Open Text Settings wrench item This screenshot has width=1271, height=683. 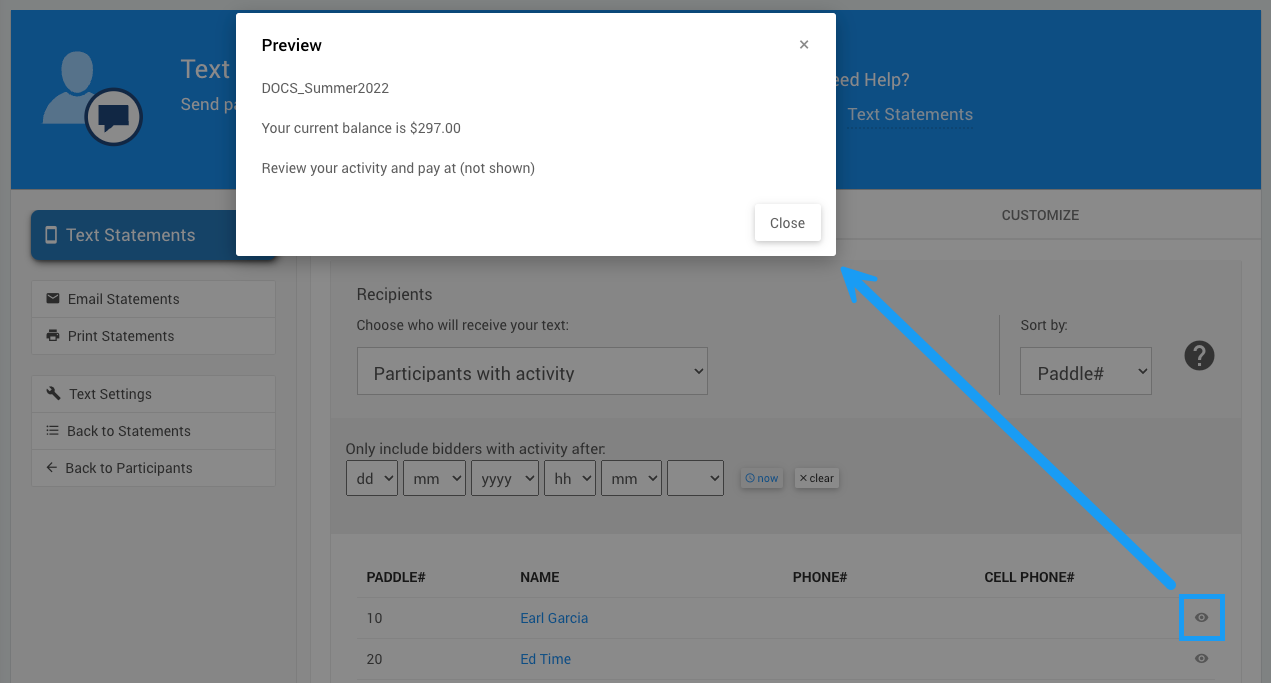(x=153, y=394)
